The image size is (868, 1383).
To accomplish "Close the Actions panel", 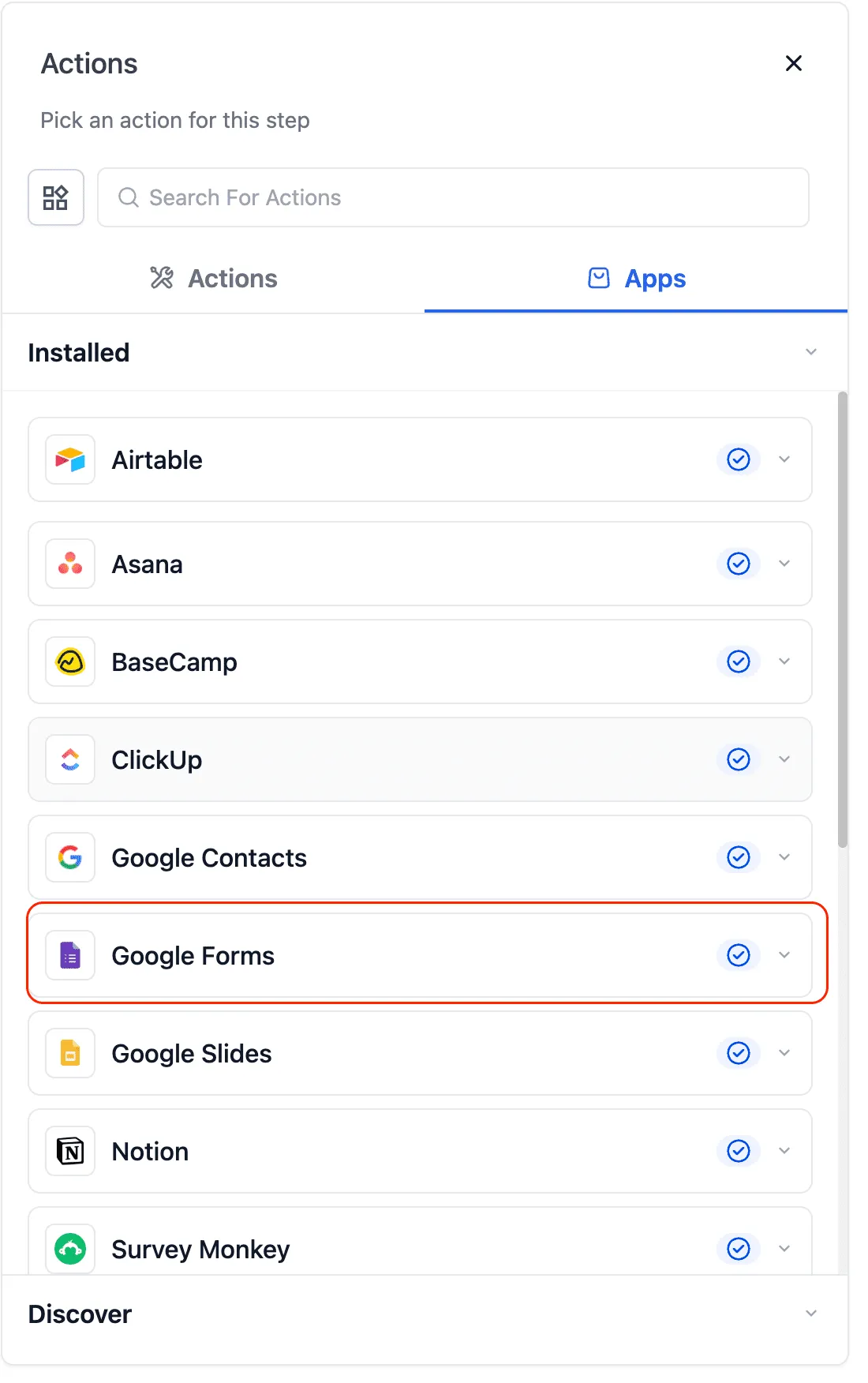I will pyautogui.click(x=794, y=63).
